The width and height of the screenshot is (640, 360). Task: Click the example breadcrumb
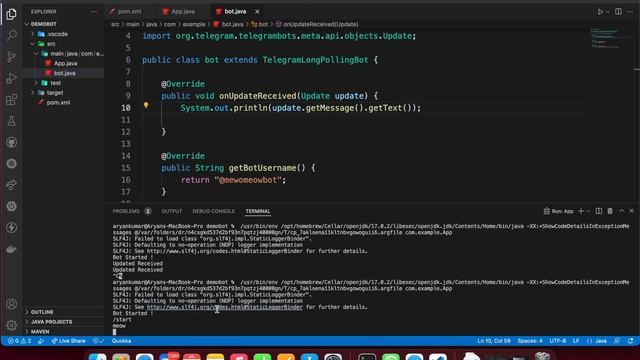tap(194, 24)
